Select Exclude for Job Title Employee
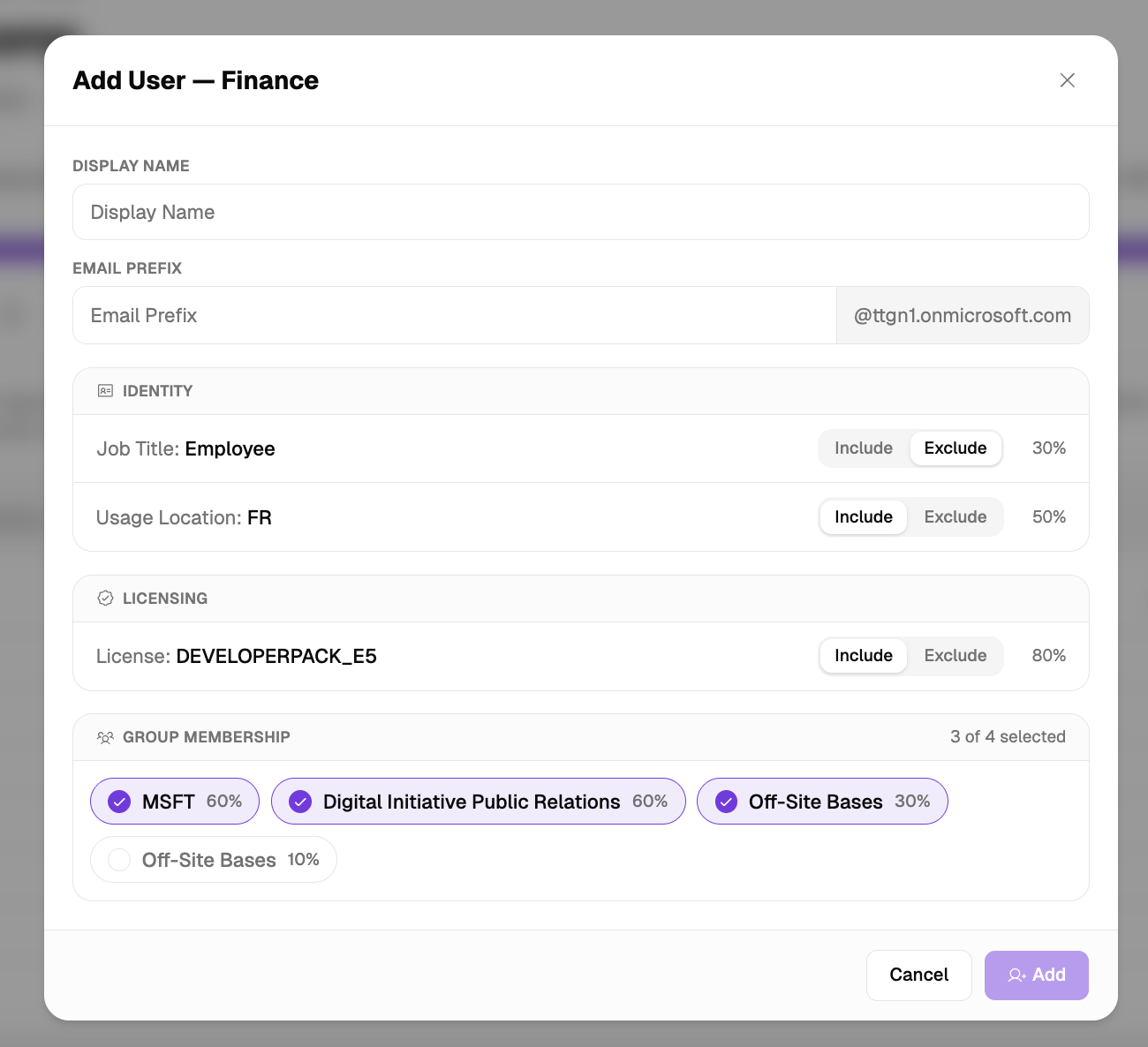1148x1047 pixels. [955, 448]
